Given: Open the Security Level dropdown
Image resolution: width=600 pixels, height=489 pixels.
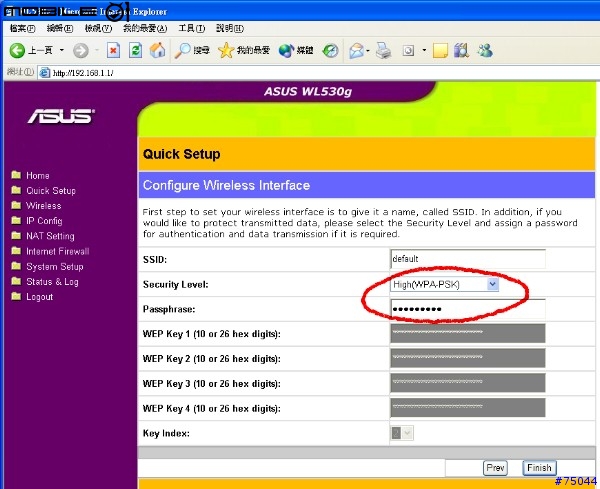Looking at the screenshot, I should point(444,284).
